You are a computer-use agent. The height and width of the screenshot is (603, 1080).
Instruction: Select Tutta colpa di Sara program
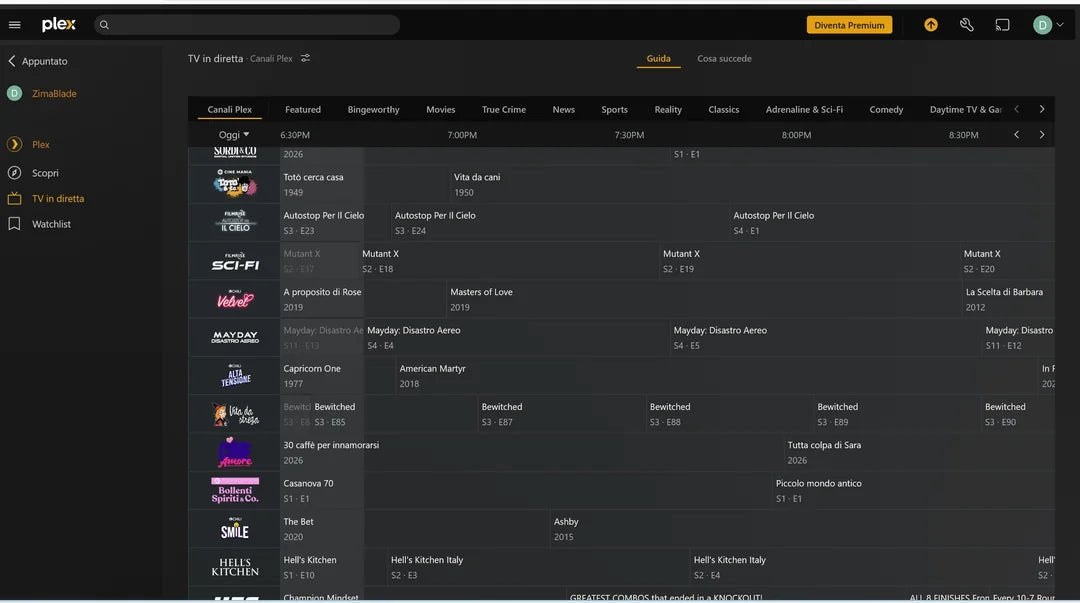point(920,452)
